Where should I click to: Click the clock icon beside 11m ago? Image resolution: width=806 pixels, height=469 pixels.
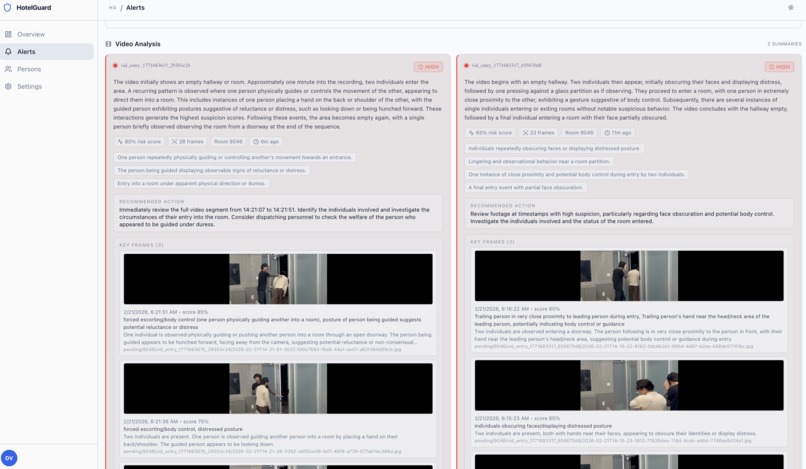pos(607,133)
